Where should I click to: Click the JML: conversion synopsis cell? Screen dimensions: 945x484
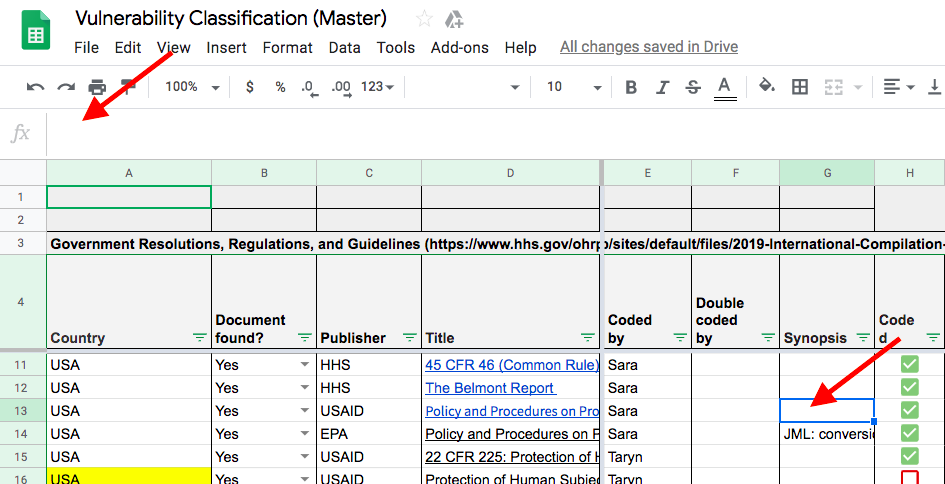click(827, 433)
